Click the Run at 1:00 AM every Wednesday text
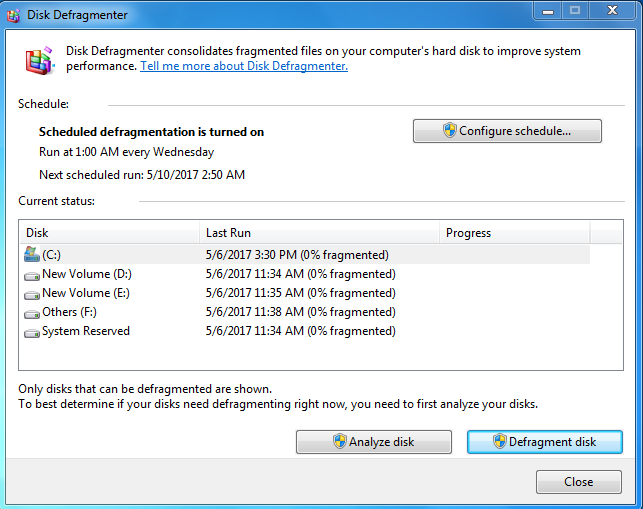 [126, 152]
